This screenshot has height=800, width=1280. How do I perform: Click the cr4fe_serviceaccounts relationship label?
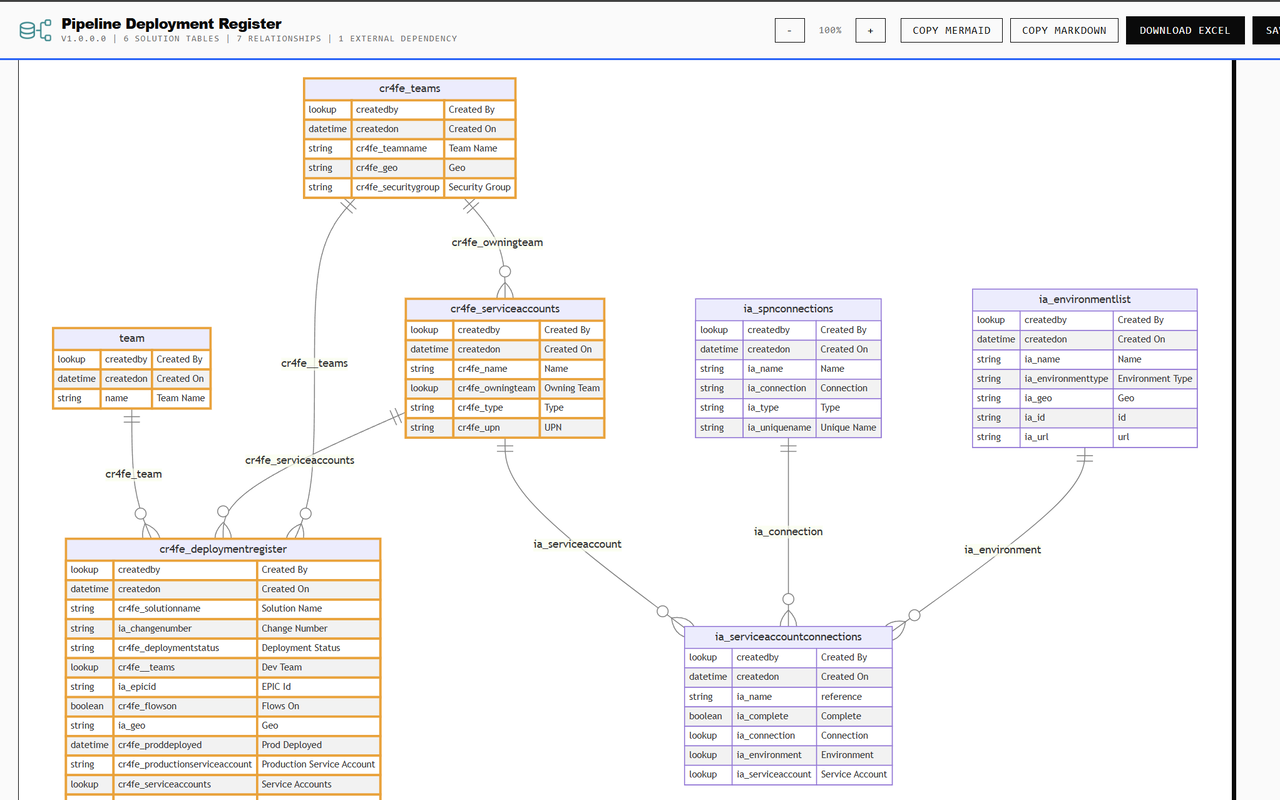point(300,460)
